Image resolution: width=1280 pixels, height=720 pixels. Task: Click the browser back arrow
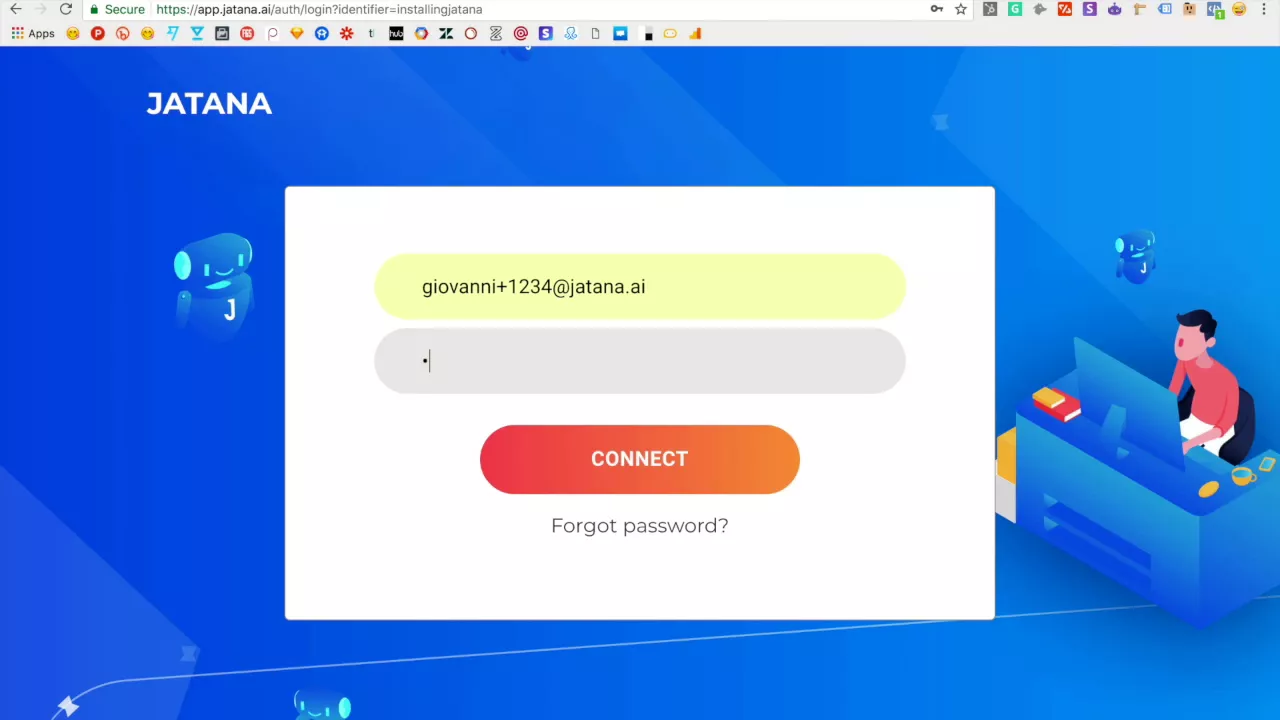(15, 9)
